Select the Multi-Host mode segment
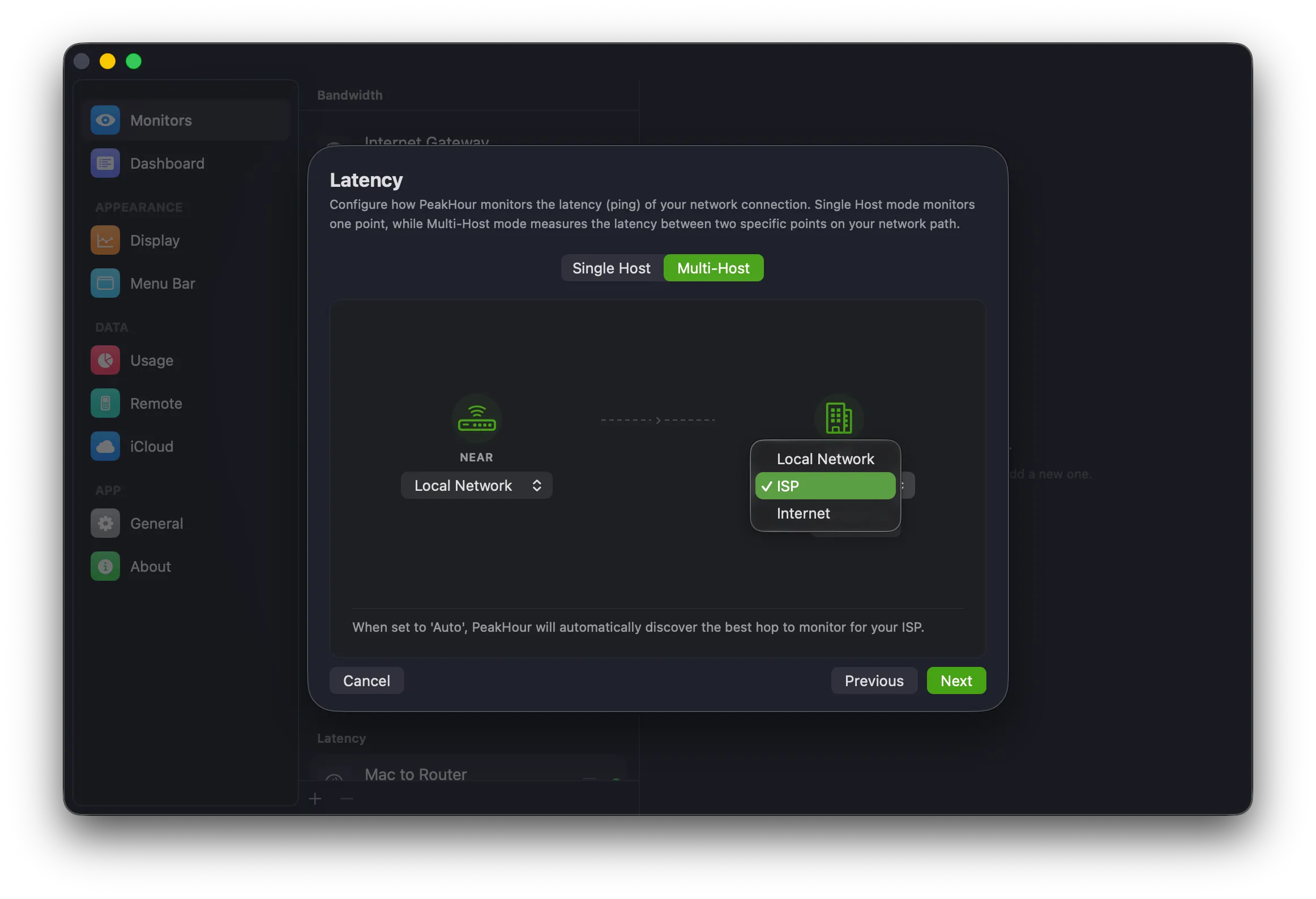 (x=713, y=268)
